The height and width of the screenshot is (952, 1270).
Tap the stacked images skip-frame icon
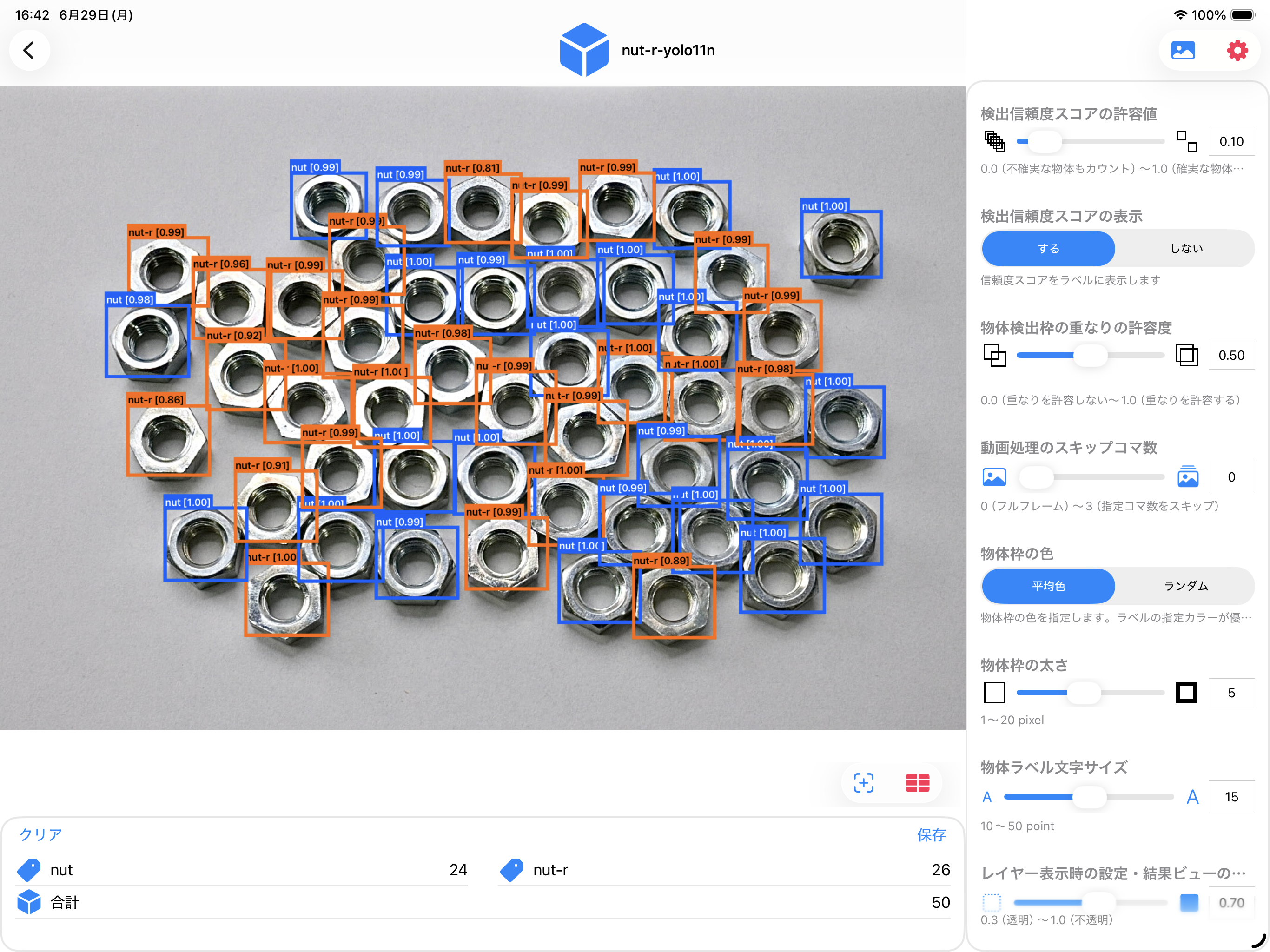(1188, 476)
